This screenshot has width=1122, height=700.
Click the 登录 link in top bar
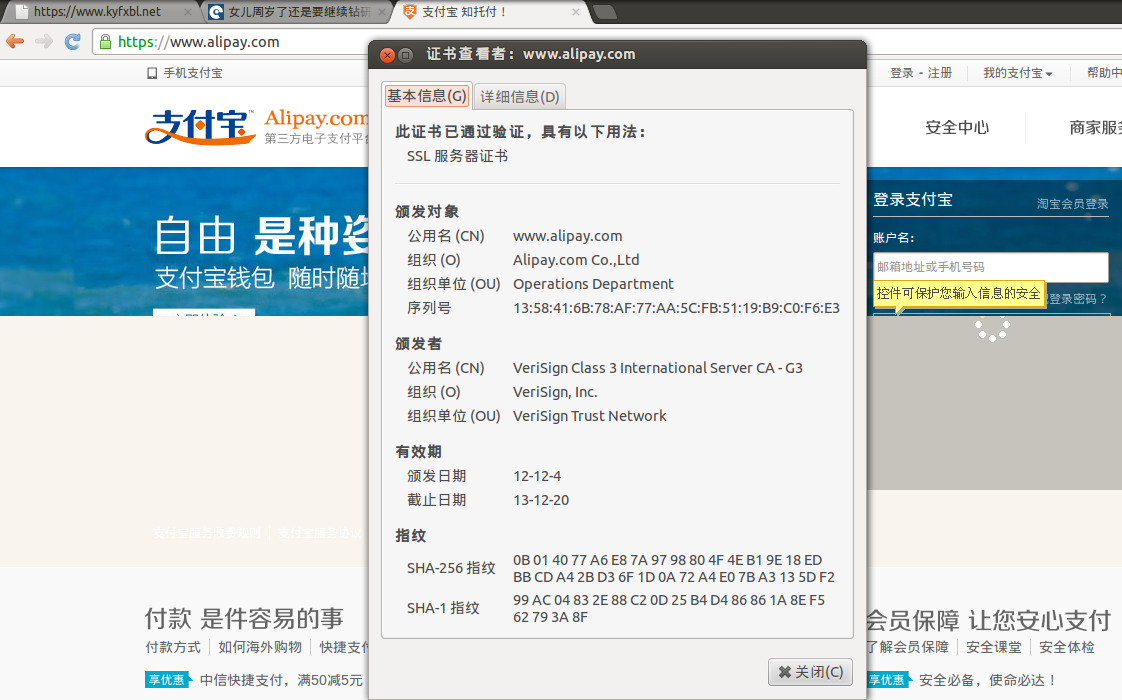902,73
